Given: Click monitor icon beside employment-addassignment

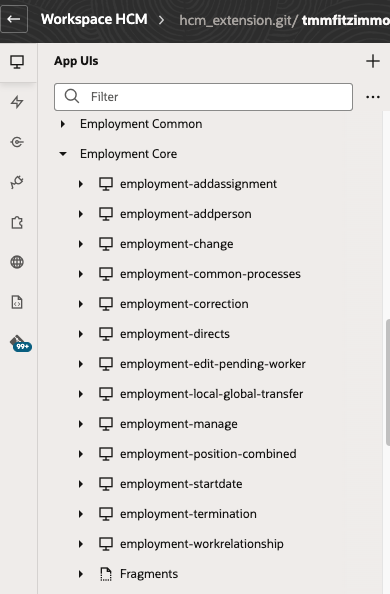Looking at the screenshot, I should (106, 184).
